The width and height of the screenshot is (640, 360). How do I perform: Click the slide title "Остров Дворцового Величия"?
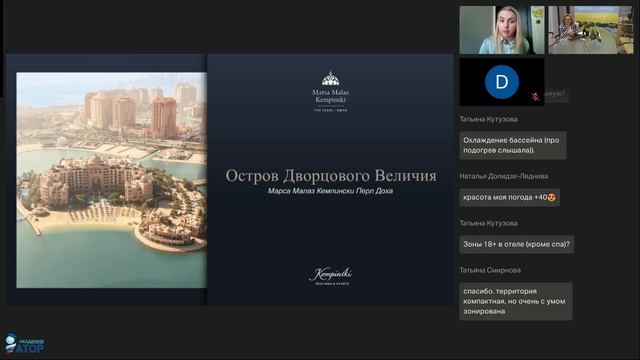point(331,176)
